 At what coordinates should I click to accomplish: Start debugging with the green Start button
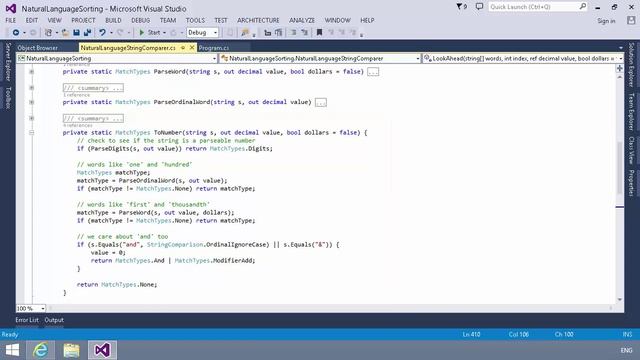149,33
